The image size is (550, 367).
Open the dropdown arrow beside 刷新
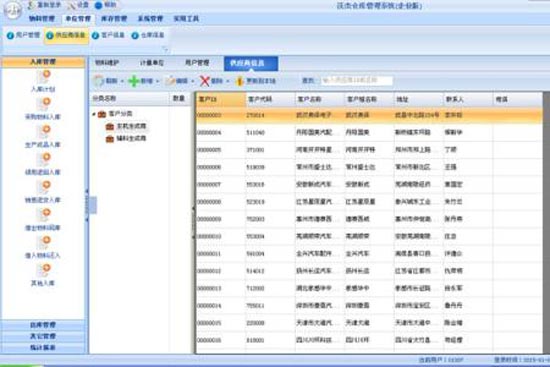click(x=122, y=81)
